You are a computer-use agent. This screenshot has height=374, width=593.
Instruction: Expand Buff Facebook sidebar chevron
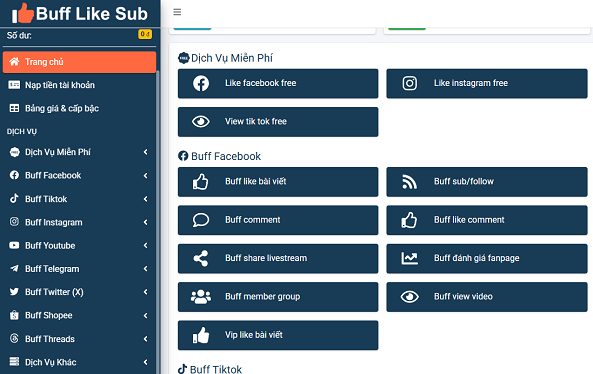(x=146, y=175)
